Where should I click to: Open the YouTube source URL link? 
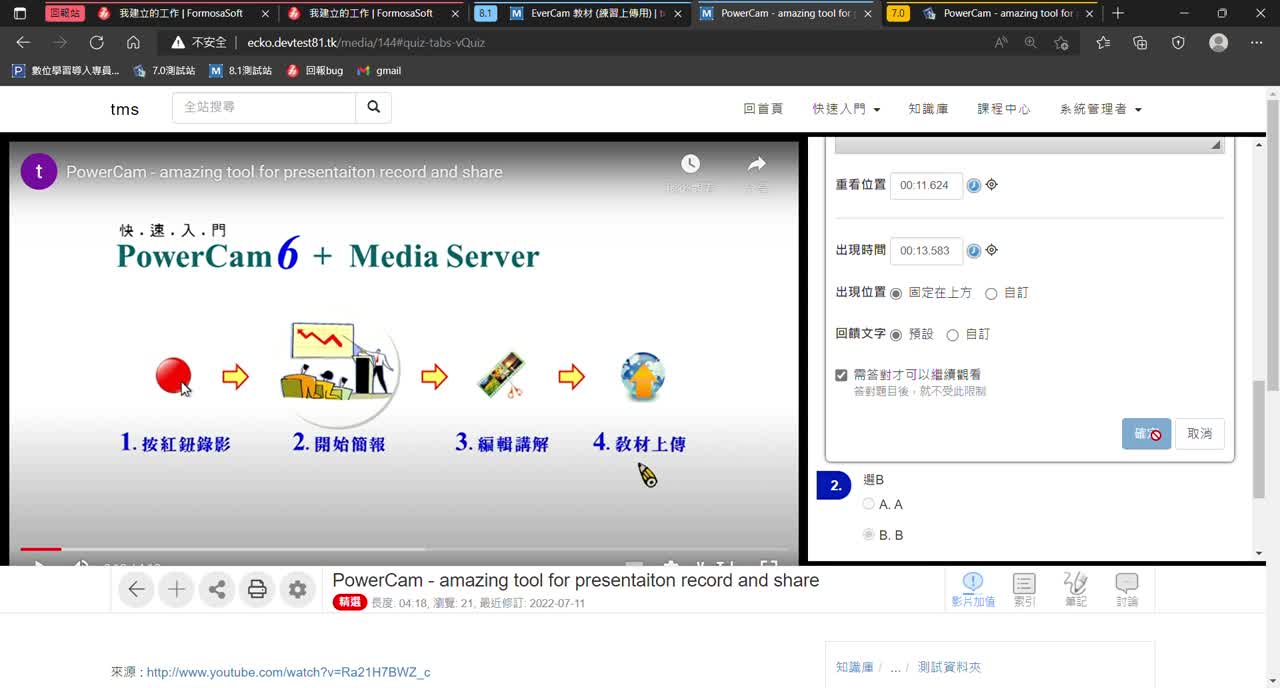pos(288,672)
